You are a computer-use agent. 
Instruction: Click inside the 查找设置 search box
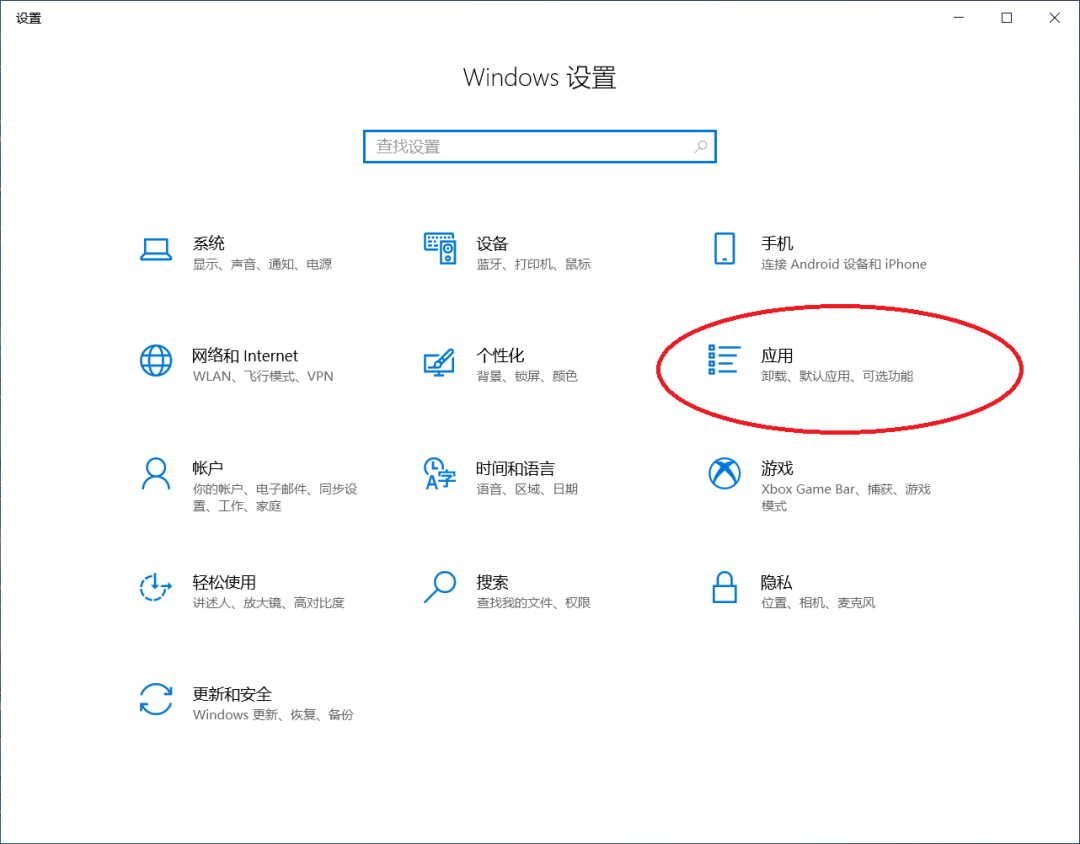coord(530,147)
